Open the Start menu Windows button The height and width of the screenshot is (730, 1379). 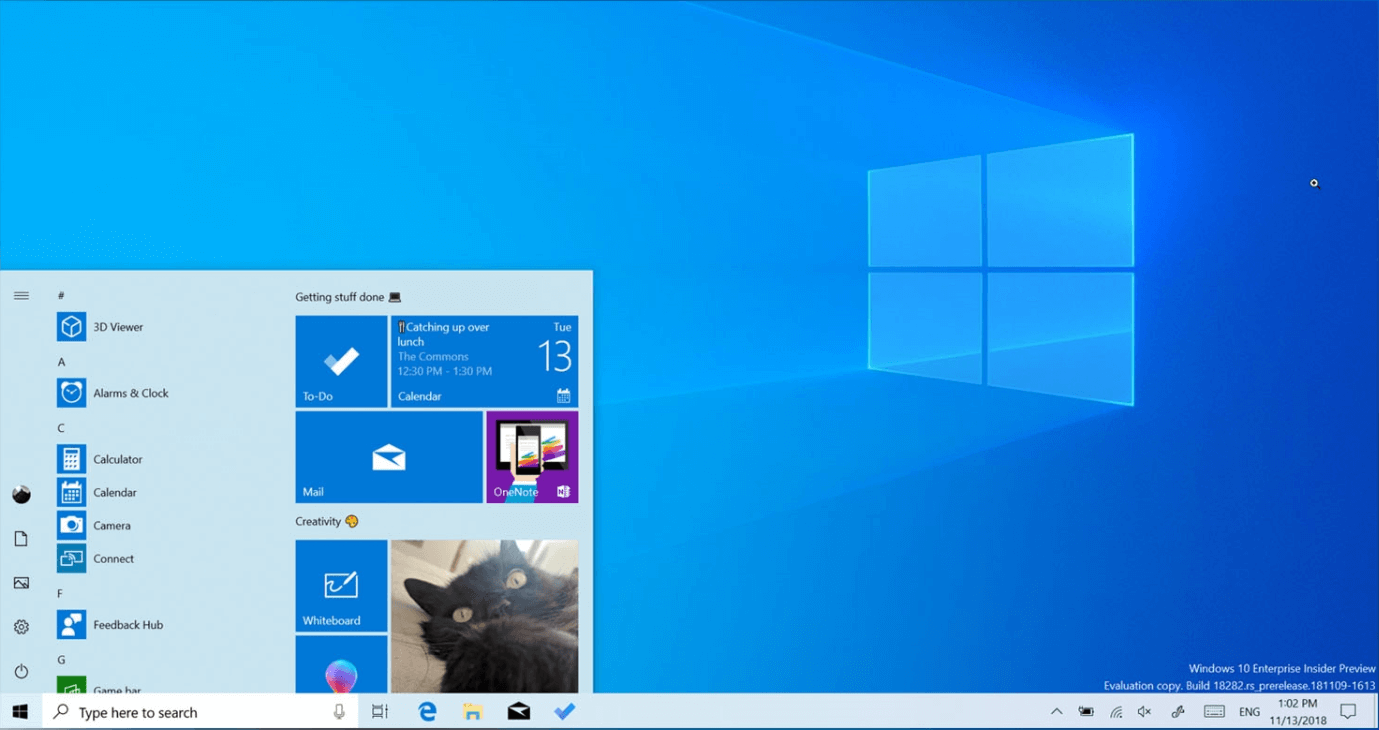coord(20,712)
